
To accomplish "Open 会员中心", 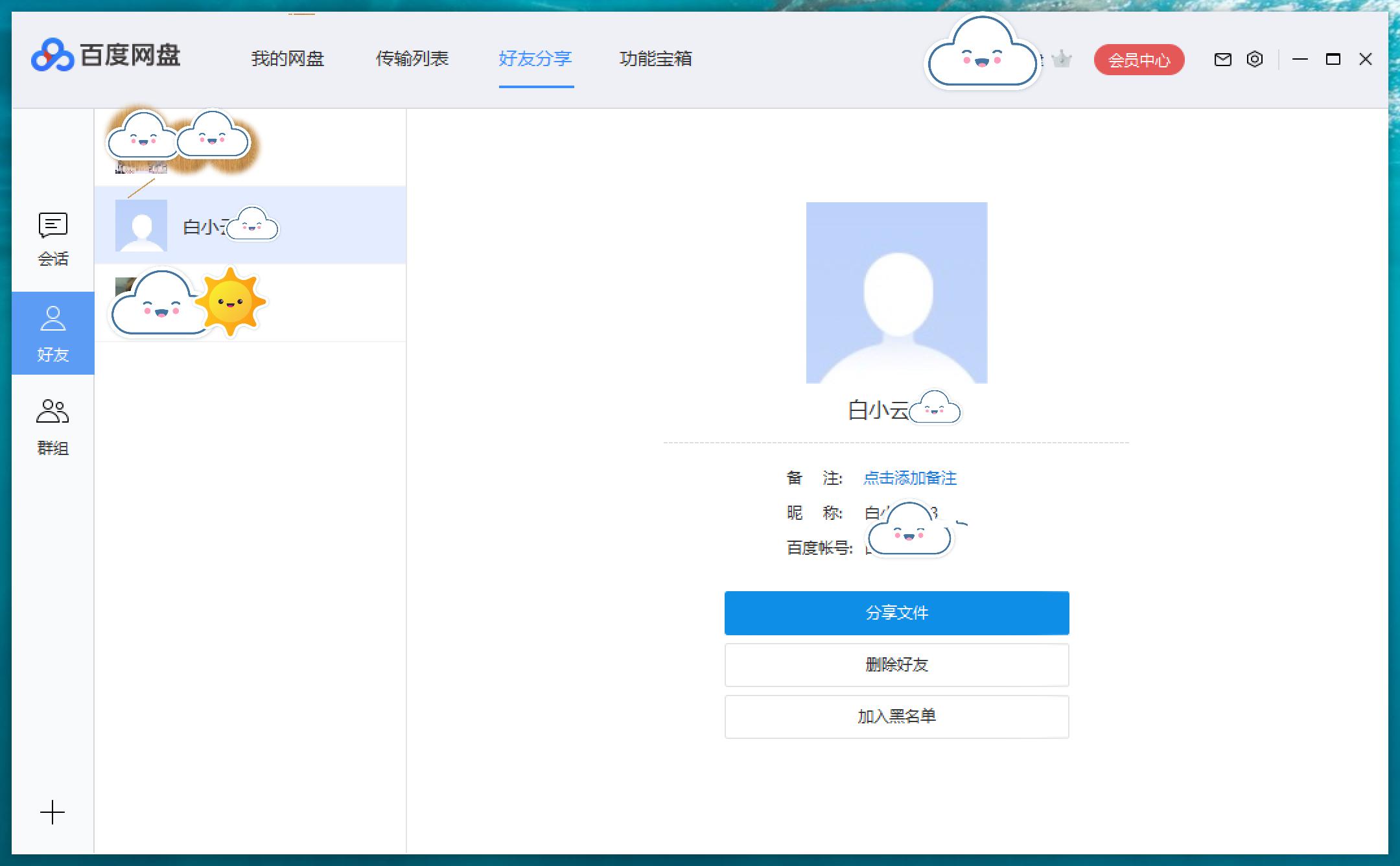I will (1139, 60).
